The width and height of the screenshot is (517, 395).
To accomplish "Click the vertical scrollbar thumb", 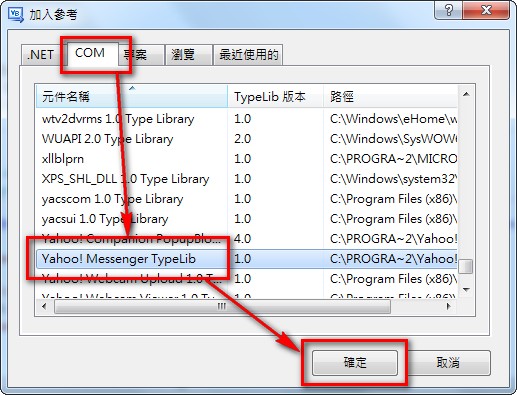I will (466, 266).
